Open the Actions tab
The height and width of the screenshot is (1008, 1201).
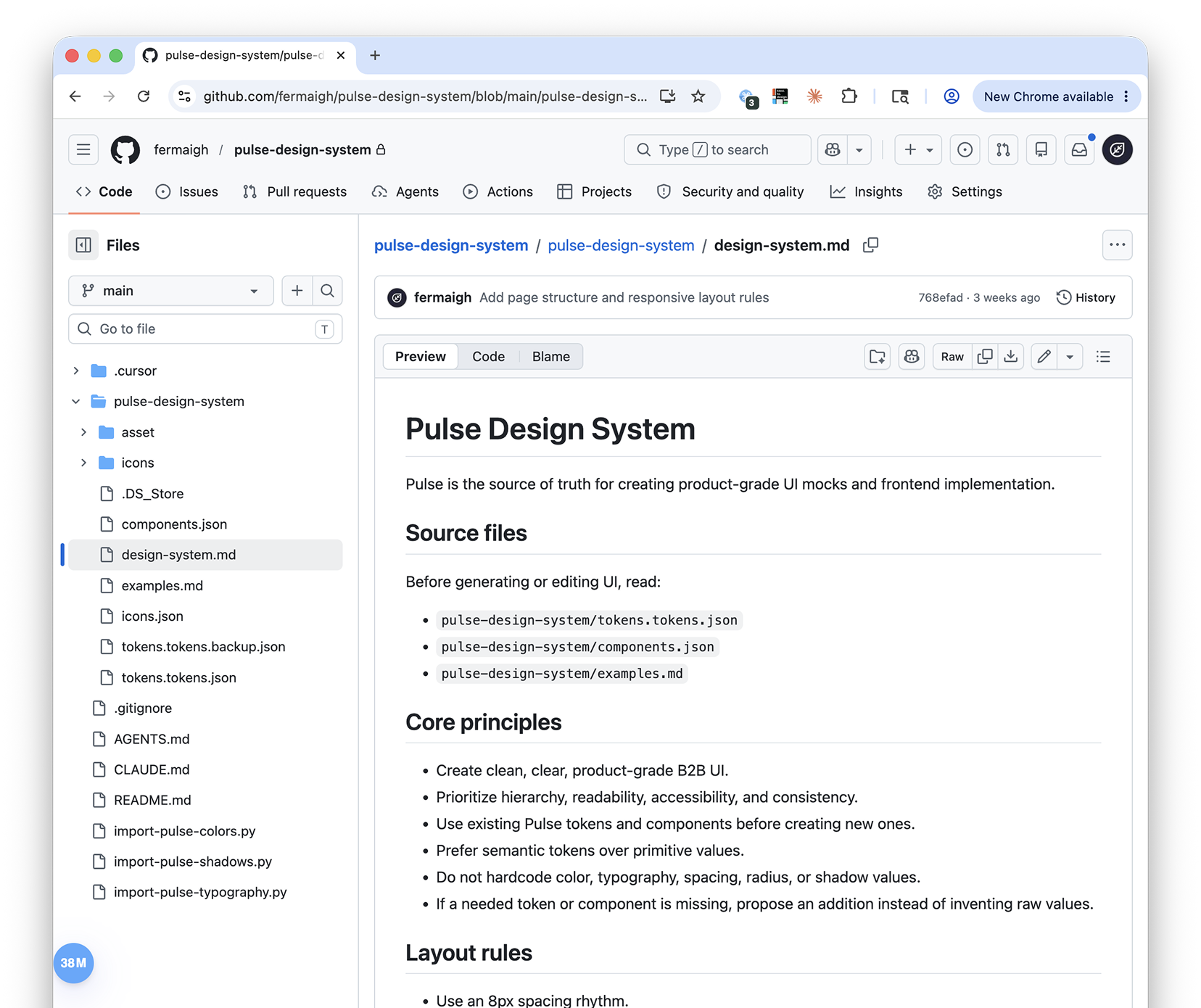tap(498, 191)
